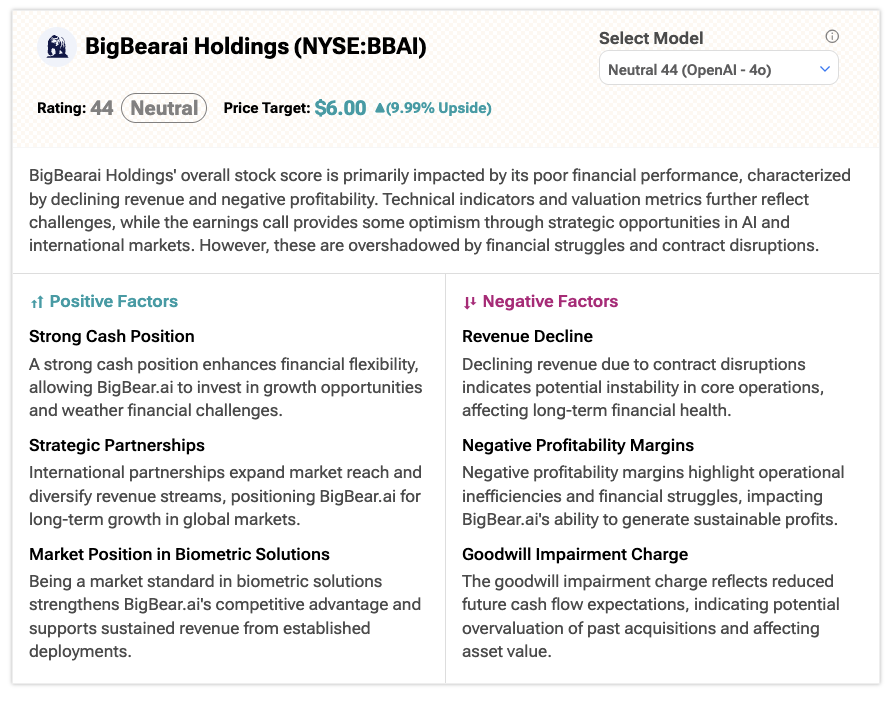Click the green upside triangle icon
Image resolution: width=896 pixels, height=706 pixels.
[x=379, y=108]
